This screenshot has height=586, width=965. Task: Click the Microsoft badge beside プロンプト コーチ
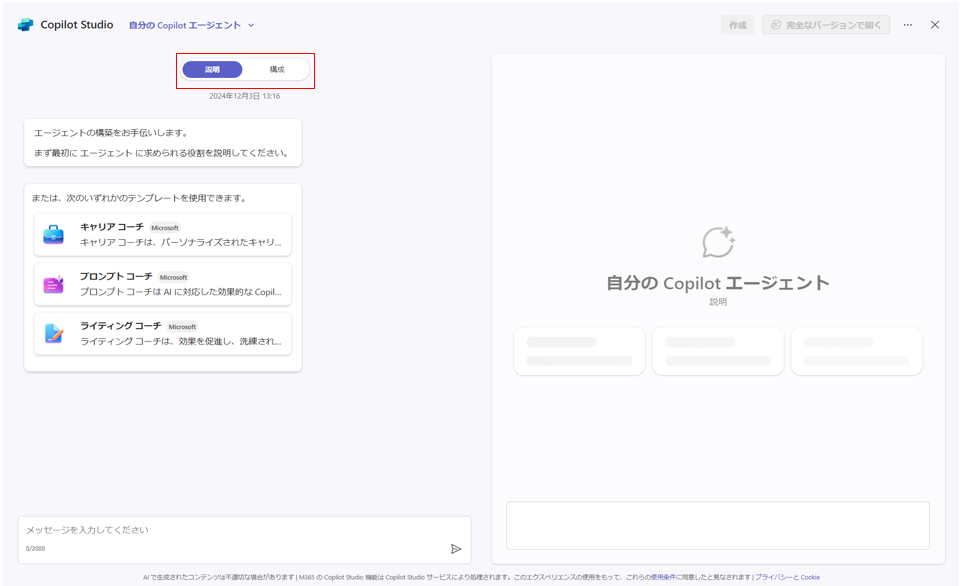[174, 277]
